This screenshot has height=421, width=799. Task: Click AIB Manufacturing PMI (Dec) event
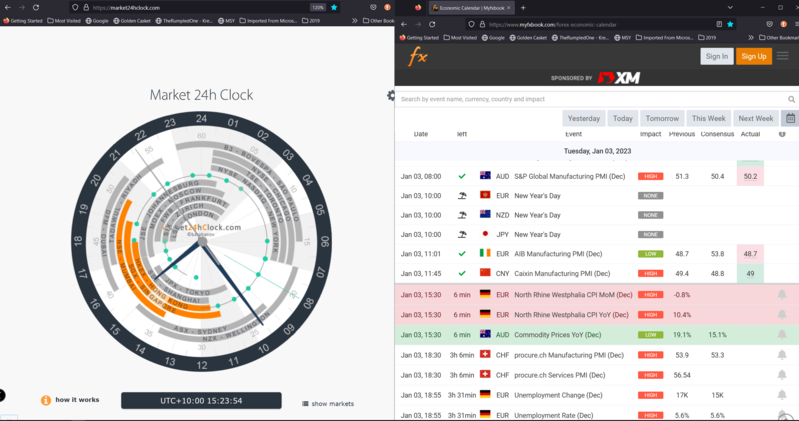[x=558, y=254]
